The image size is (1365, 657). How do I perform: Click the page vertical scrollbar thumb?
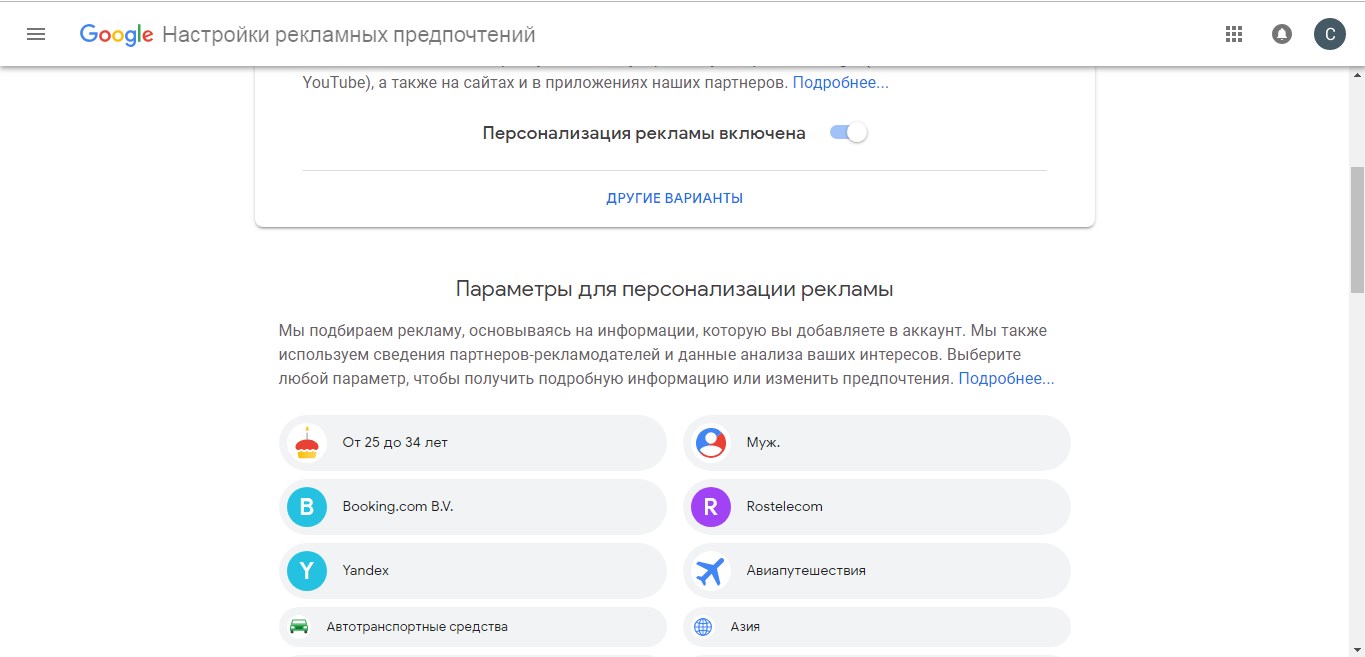(1356, 230)
